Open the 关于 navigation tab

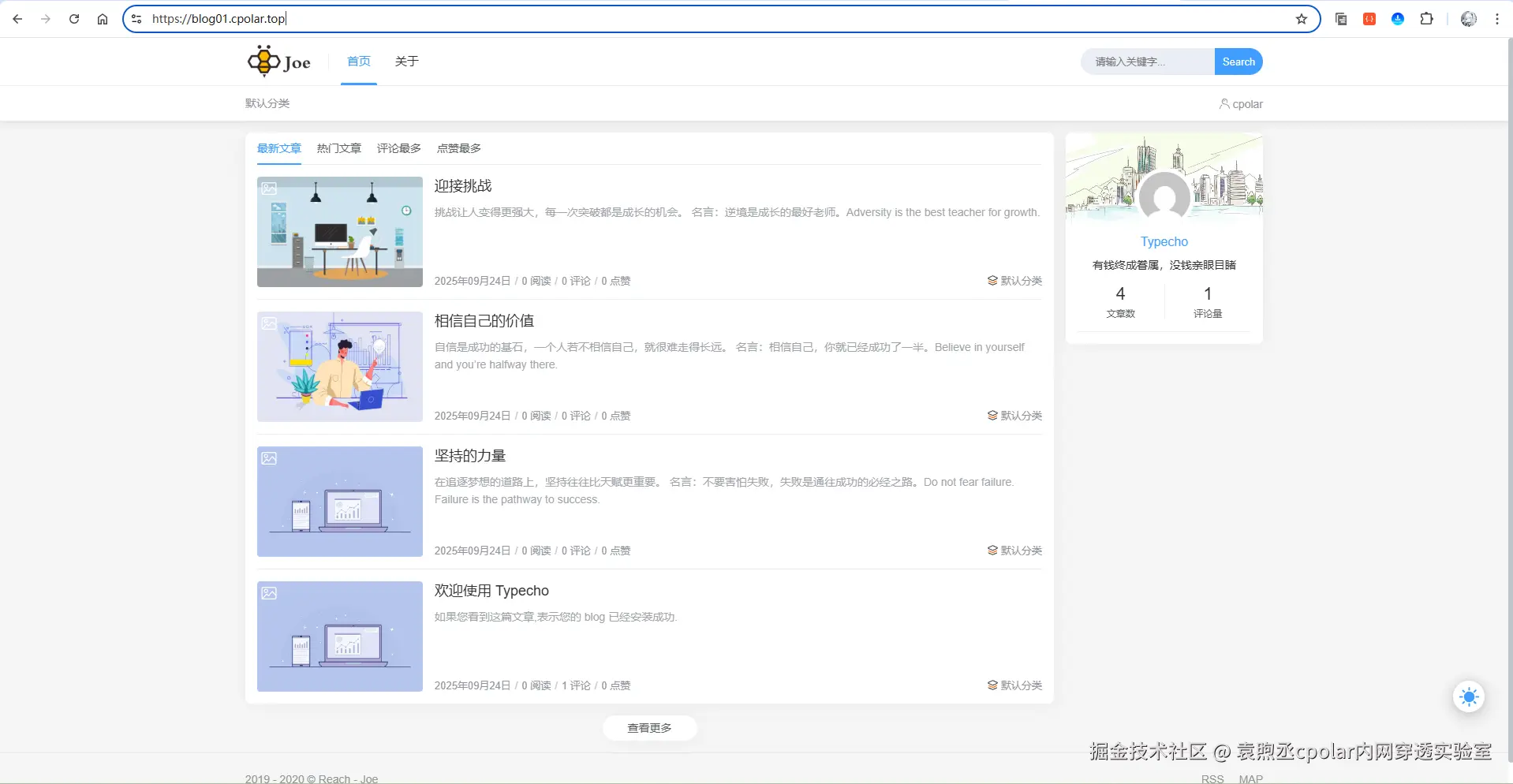[406, 62]
